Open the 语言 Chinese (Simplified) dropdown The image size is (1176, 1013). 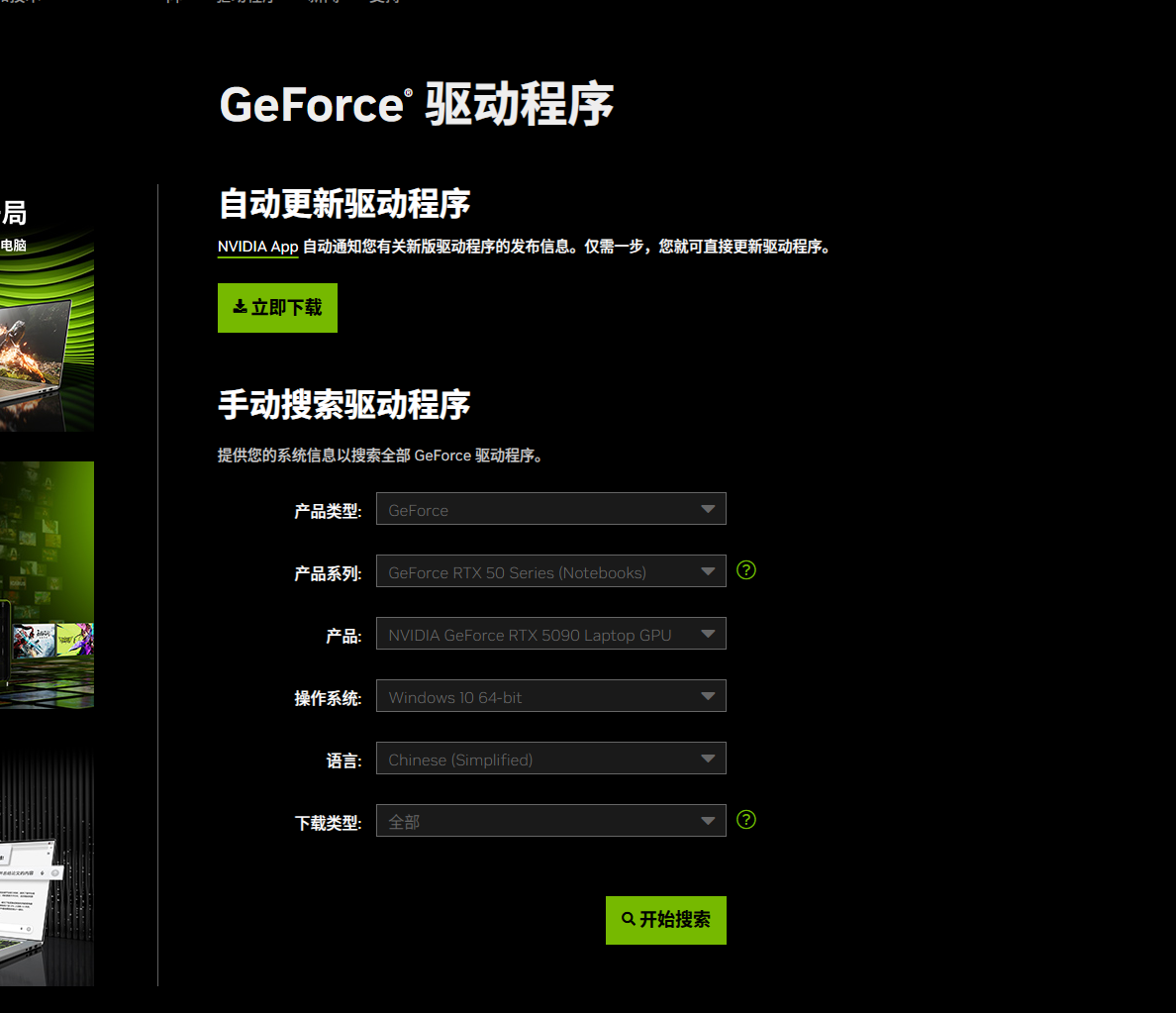[x=550, y=758]
